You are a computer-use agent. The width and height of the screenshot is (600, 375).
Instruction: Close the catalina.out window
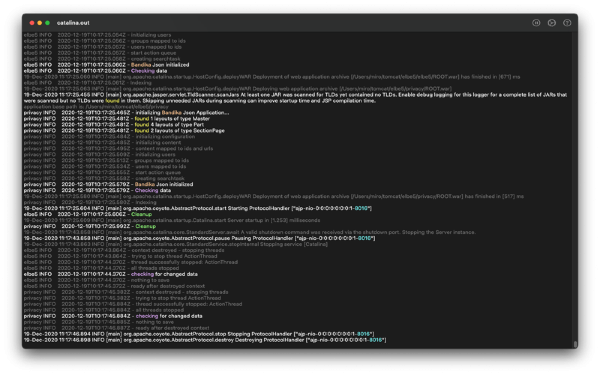[x=32, y=23]
